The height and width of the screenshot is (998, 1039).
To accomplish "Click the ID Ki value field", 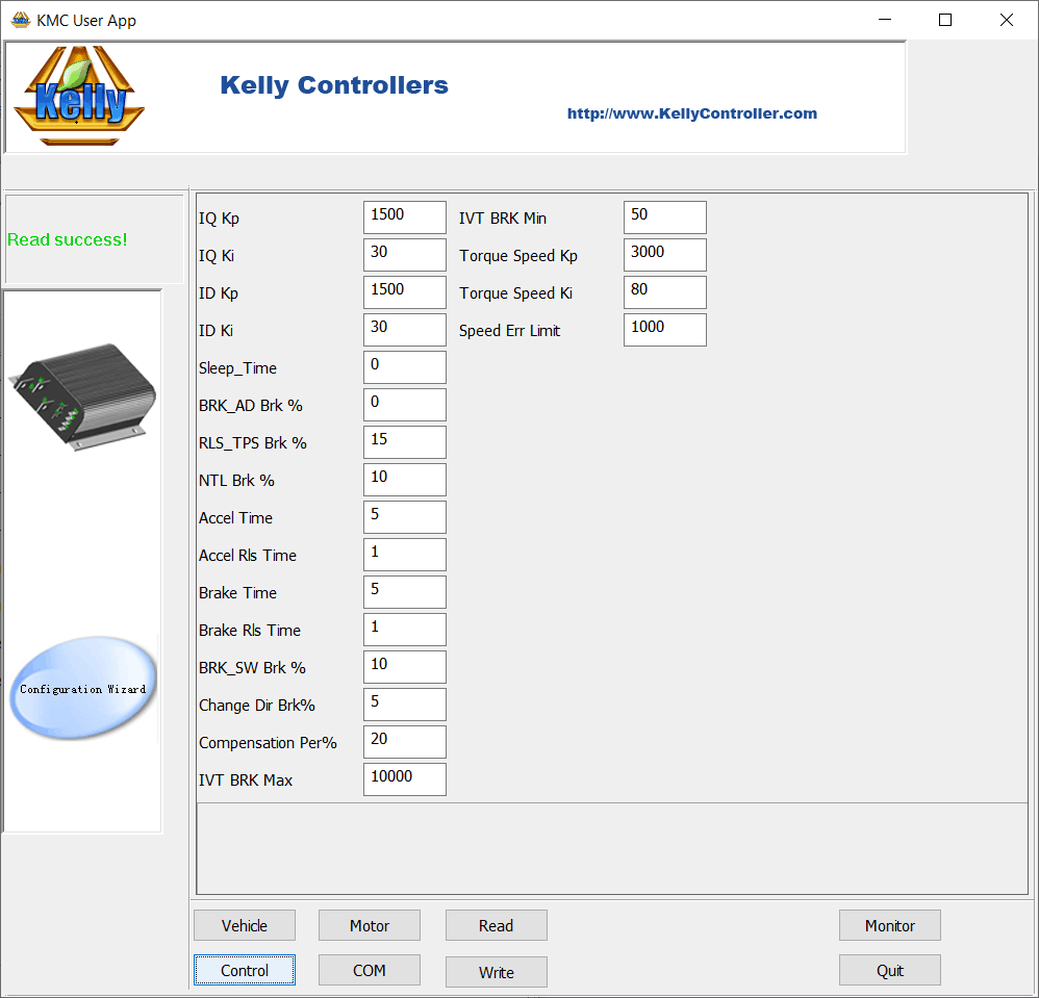I will pos(405,330).
